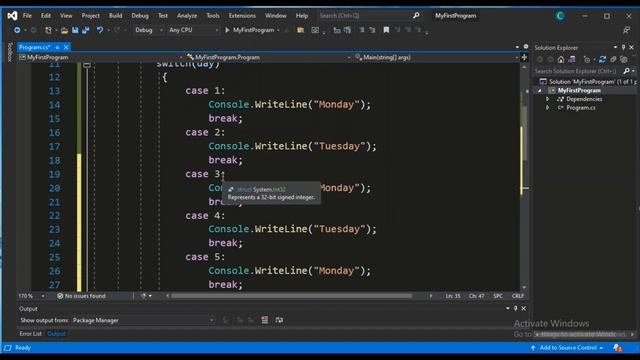Click the bookmark icon in the toolbar

click(386, 30)
